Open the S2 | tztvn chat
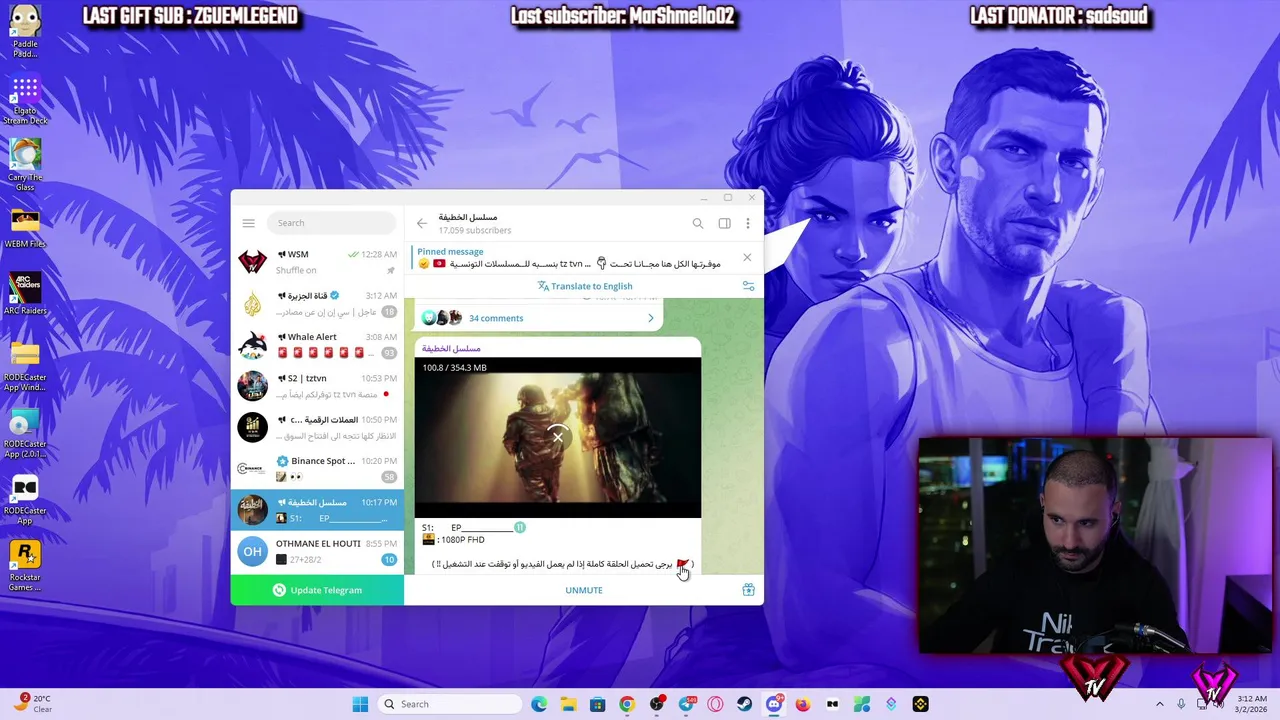Image resolution: width=1280 pixels, height=720 pixels. point(317,386)
